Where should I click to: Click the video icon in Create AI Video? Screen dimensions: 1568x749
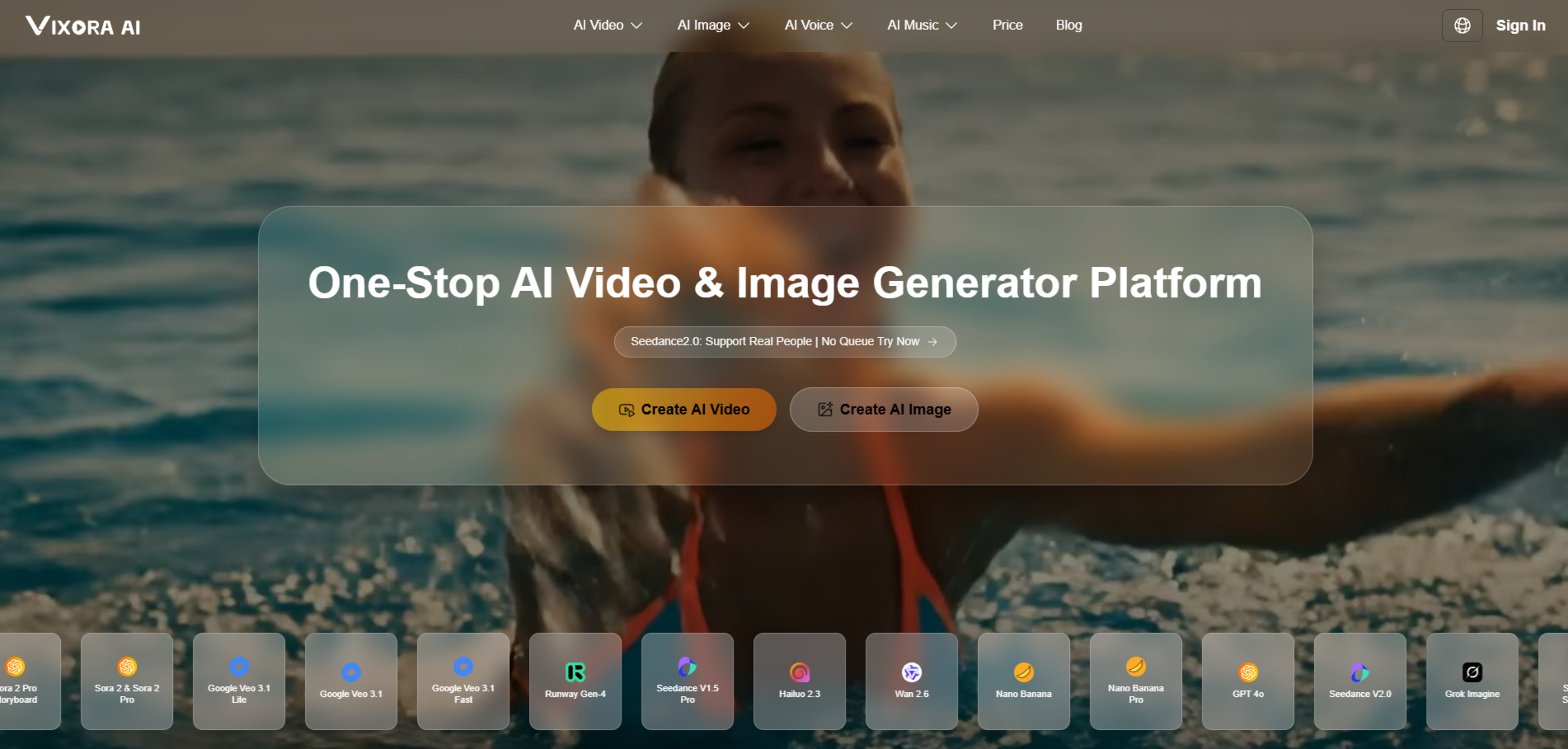[x=626, y=410]
